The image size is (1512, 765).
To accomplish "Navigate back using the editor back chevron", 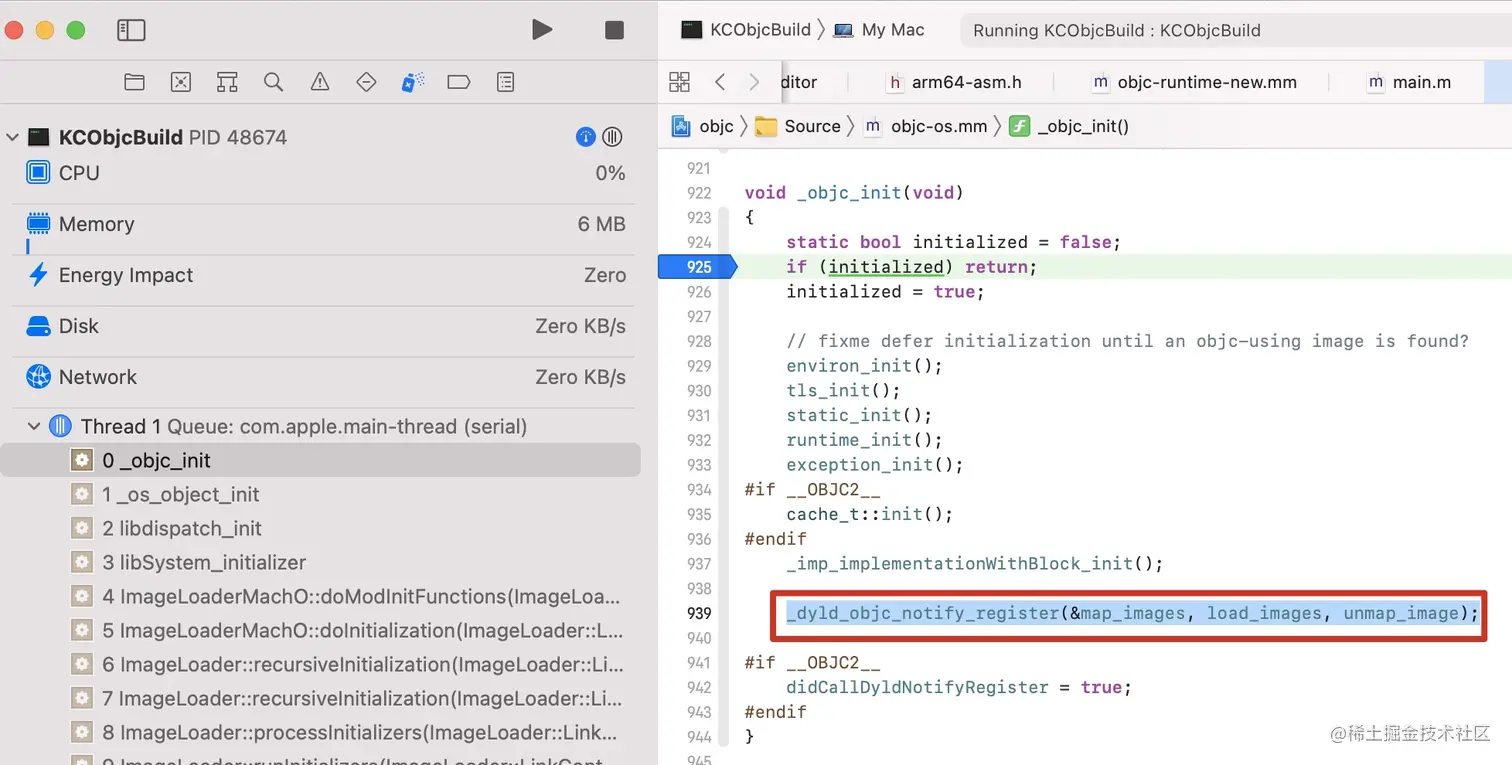I will [x=720, y=82].
